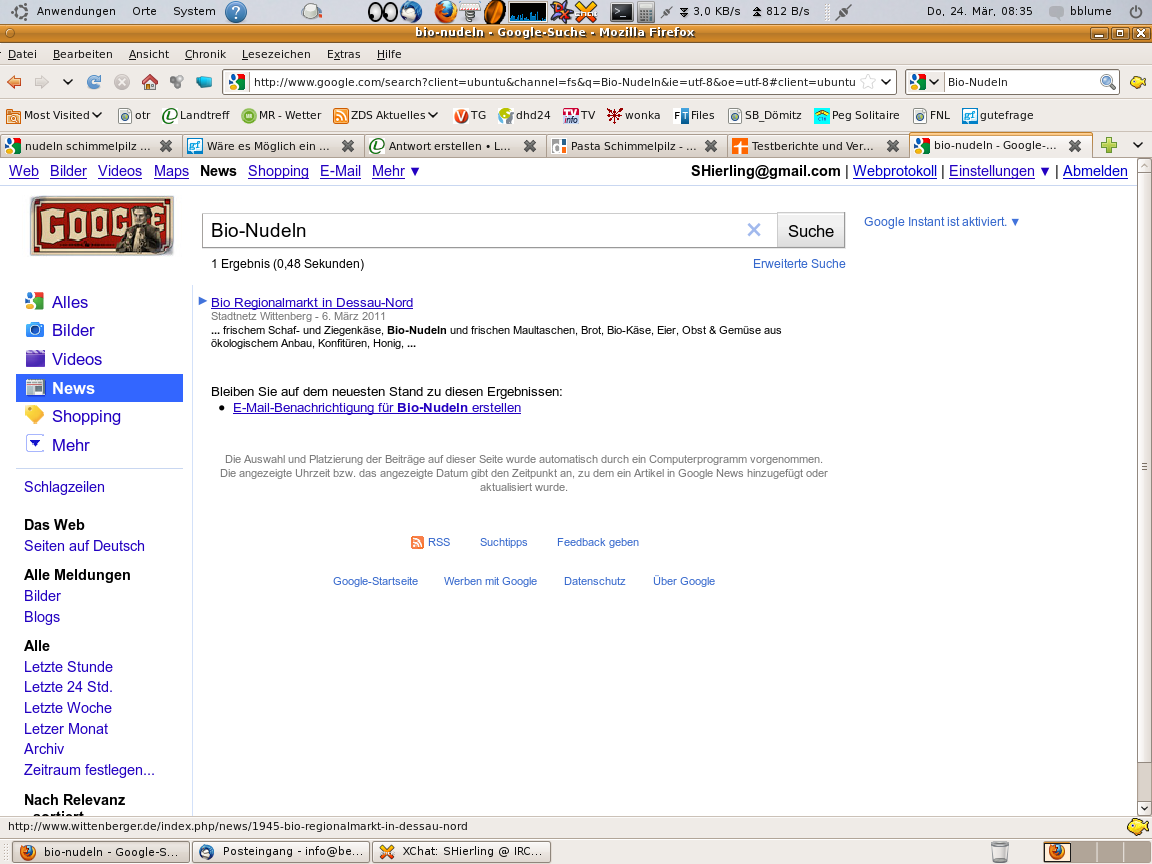Click the Home button in Firefox toolbar
Screen dimensions: 1152x864
(x=149, y=82)
